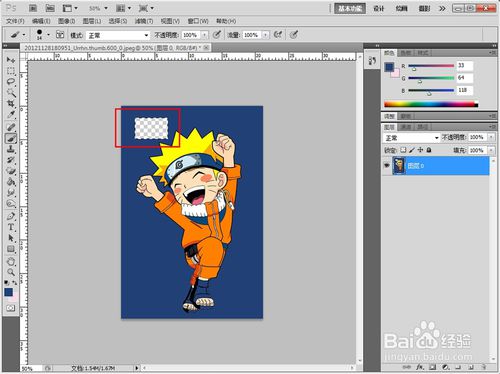Toggle lock position

tap(420, 150)
